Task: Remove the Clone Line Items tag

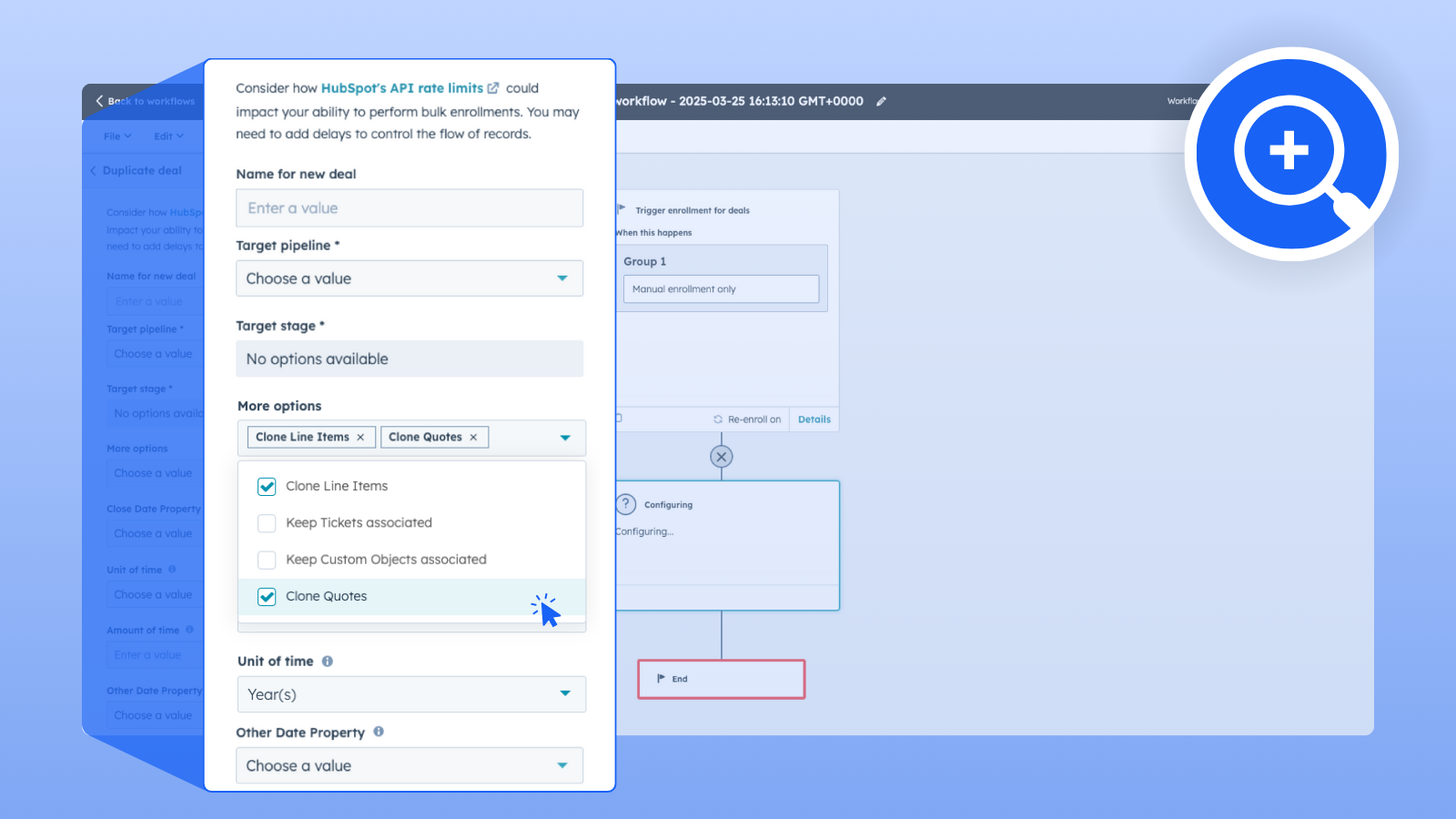Action: pos(360,438)
